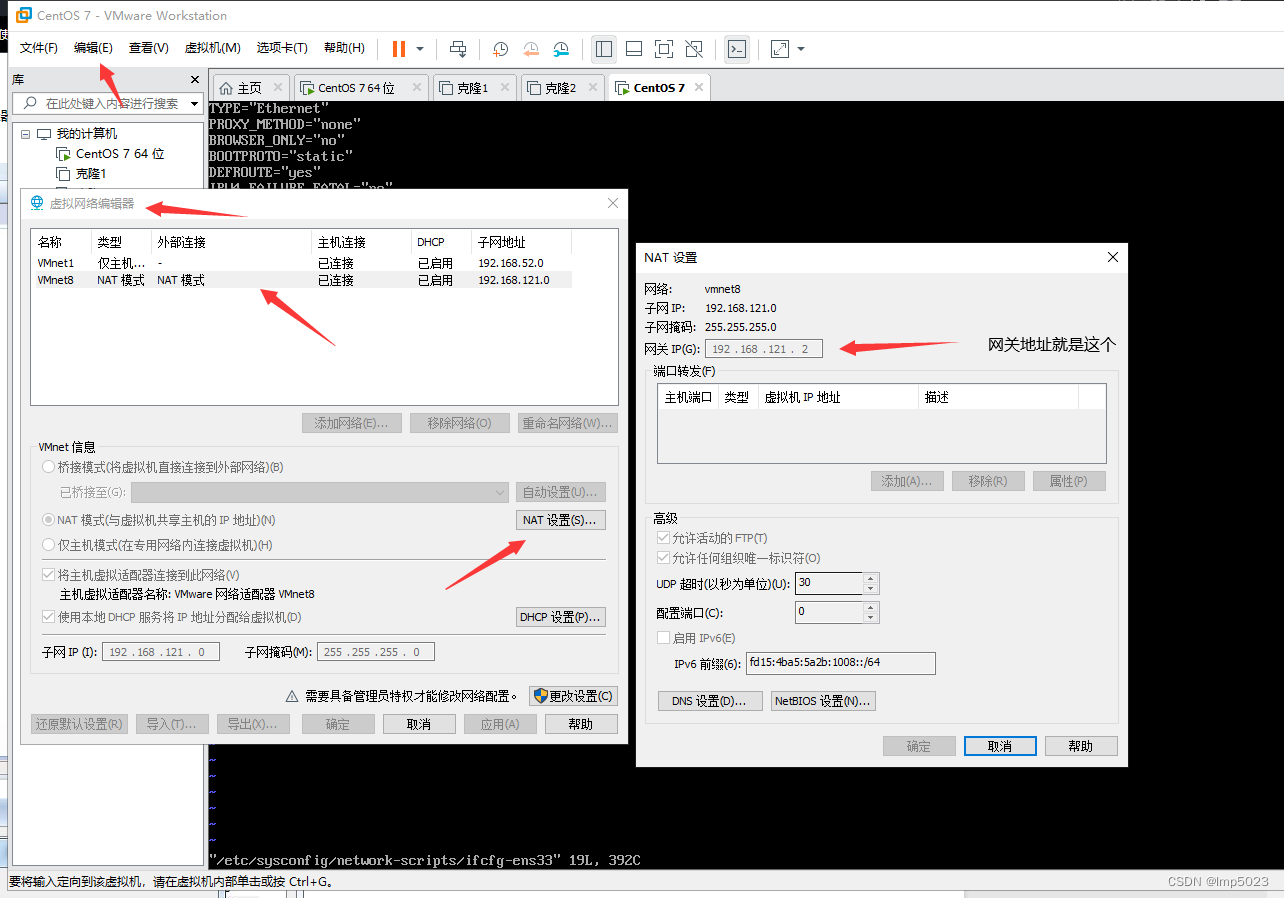Click the magnifier icon in library search
The height and width of the screenshot is (898, 1284).
click(x=30, y=103)
